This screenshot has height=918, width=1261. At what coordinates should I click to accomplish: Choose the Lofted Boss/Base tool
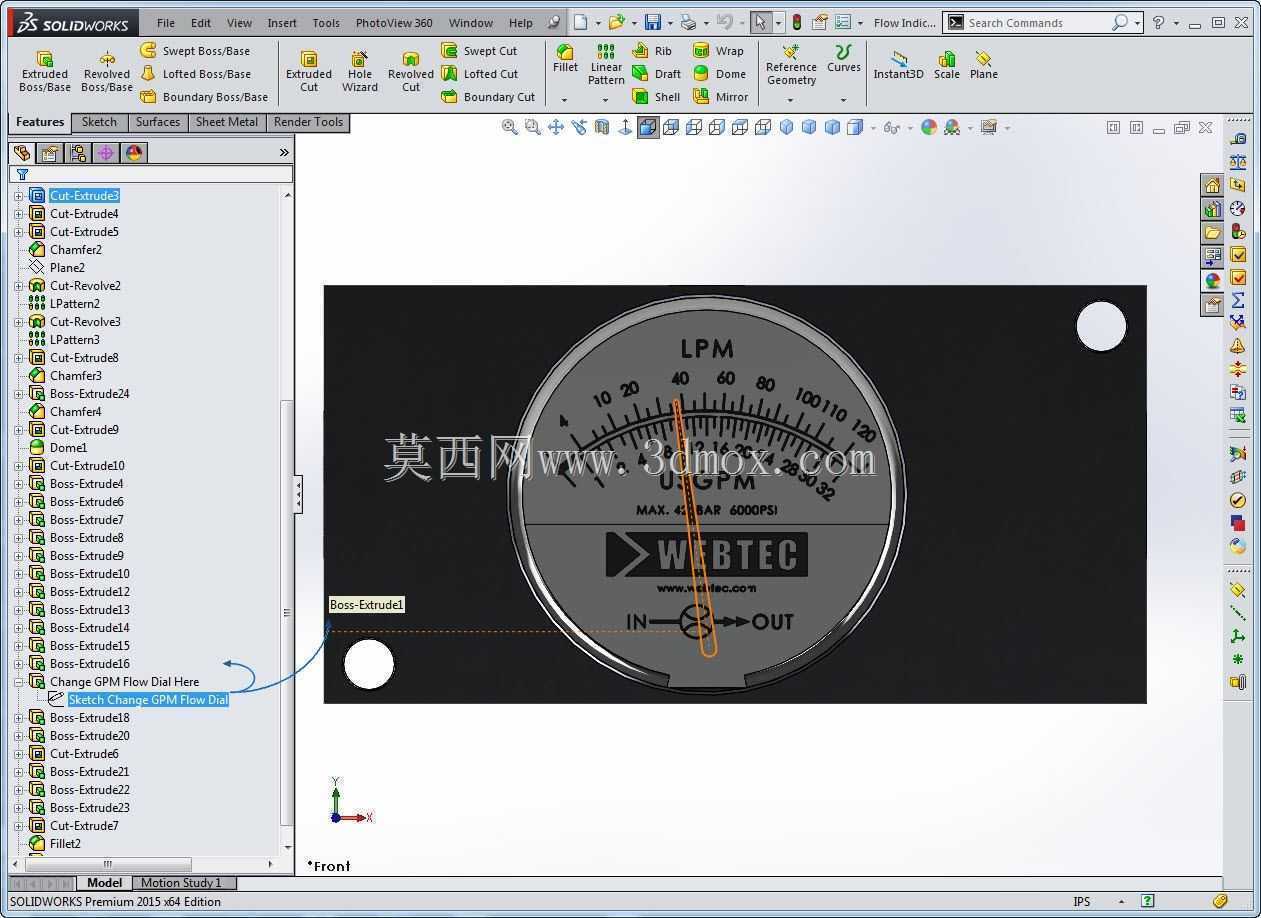195,73
